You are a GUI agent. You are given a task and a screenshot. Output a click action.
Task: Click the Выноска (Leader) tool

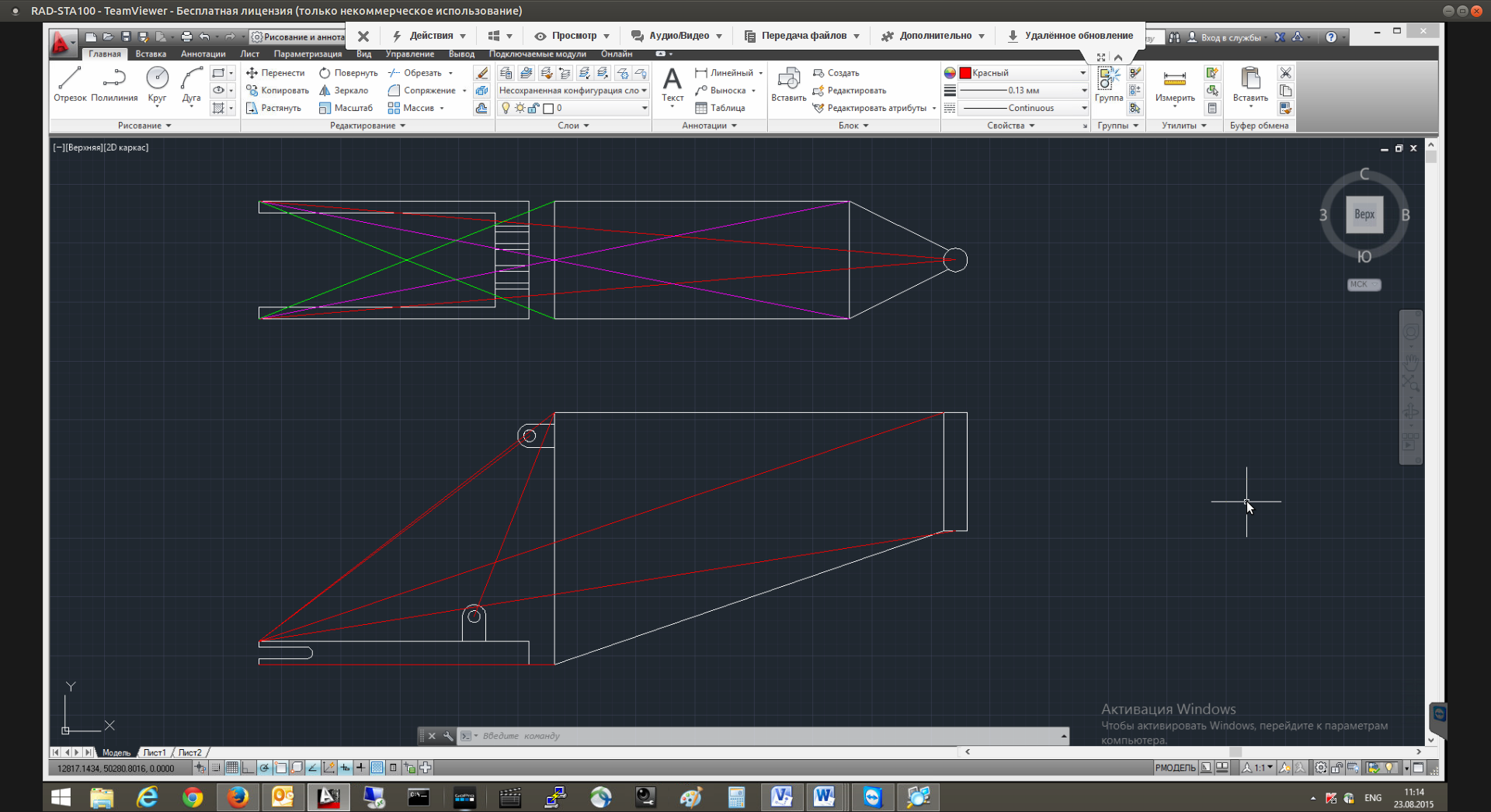(720, 90)
